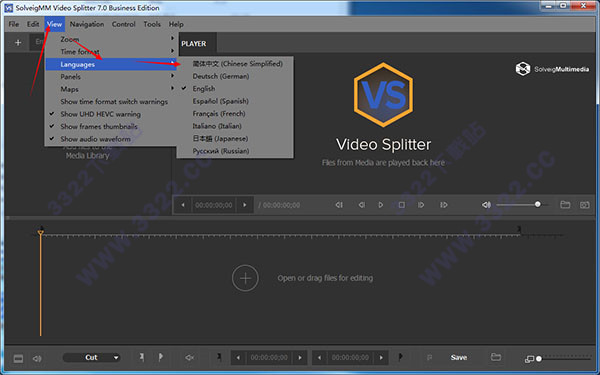Jump to next marker in player
This screenshot has width=600, height=375.
443,205
